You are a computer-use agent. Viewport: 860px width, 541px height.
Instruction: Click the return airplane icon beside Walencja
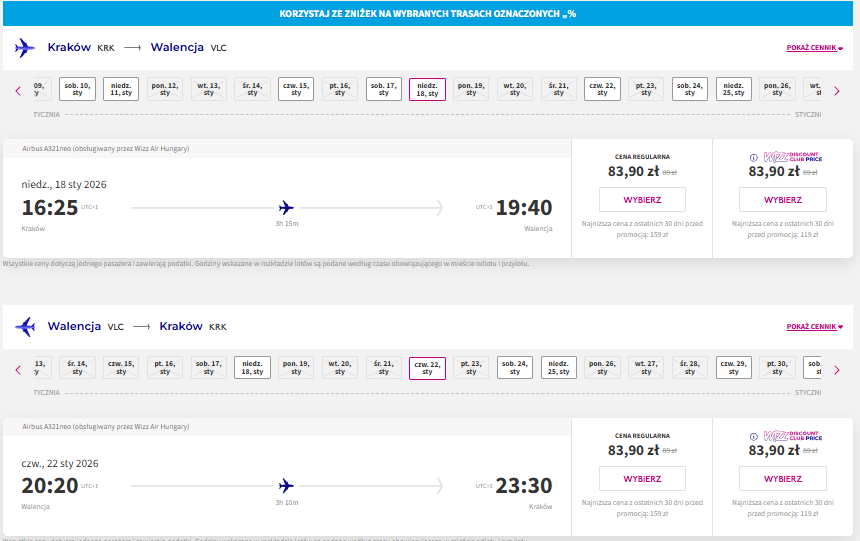tap(25, 326)
